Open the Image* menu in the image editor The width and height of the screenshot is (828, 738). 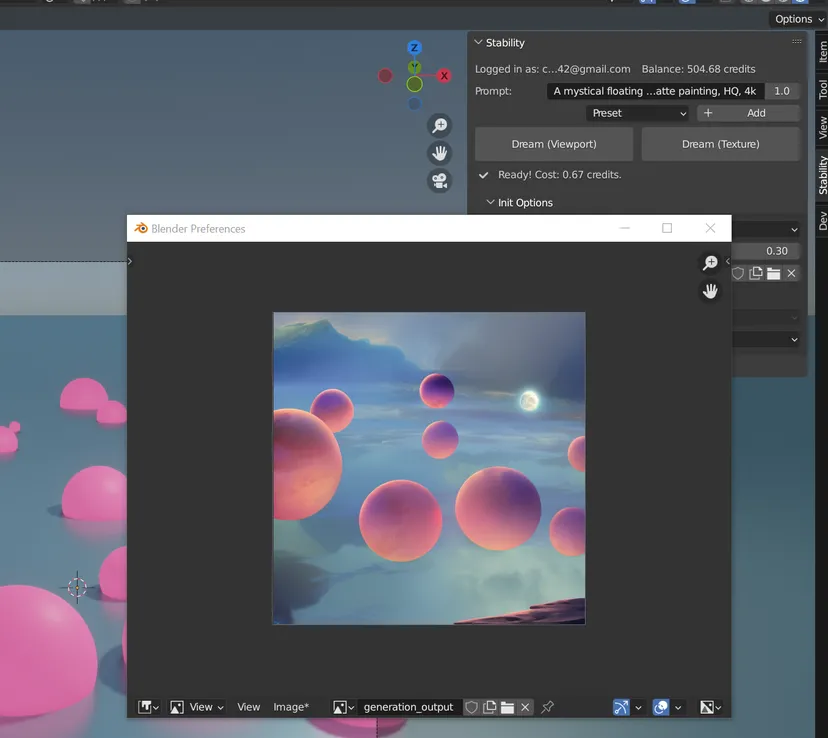click(x=291, y=707)
